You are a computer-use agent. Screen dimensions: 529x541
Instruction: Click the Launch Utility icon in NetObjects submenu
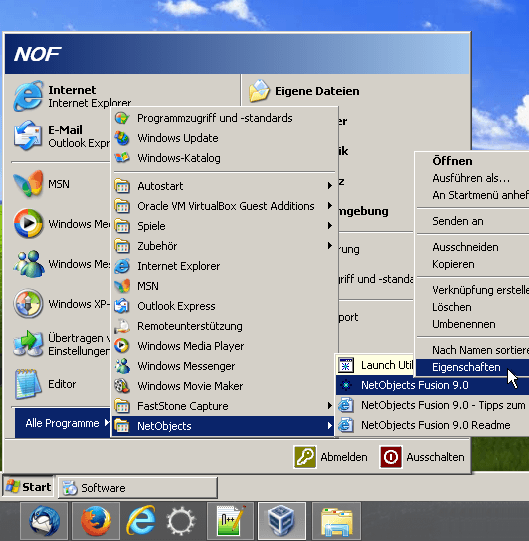[346, 365]
